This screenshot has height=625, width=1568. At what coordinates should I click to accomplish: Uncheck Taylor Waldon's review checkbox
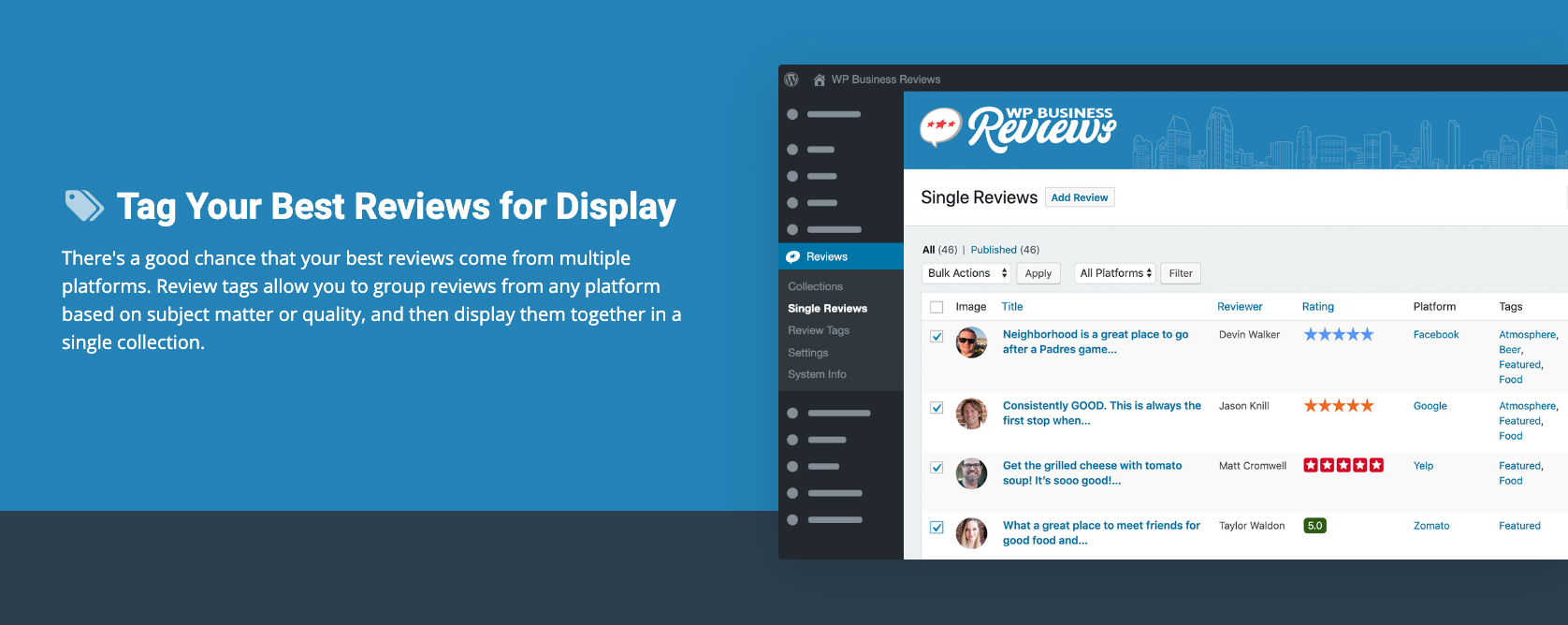pos(936,527)
